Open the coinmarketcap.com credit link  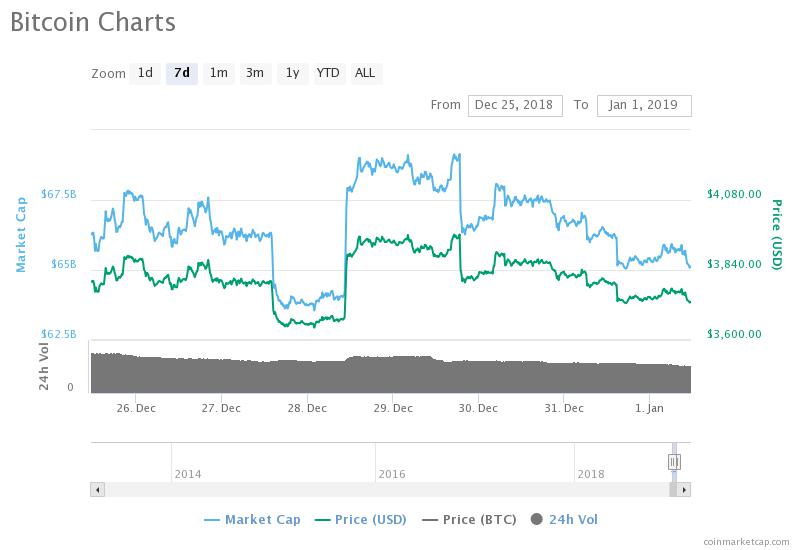[745, 541]
